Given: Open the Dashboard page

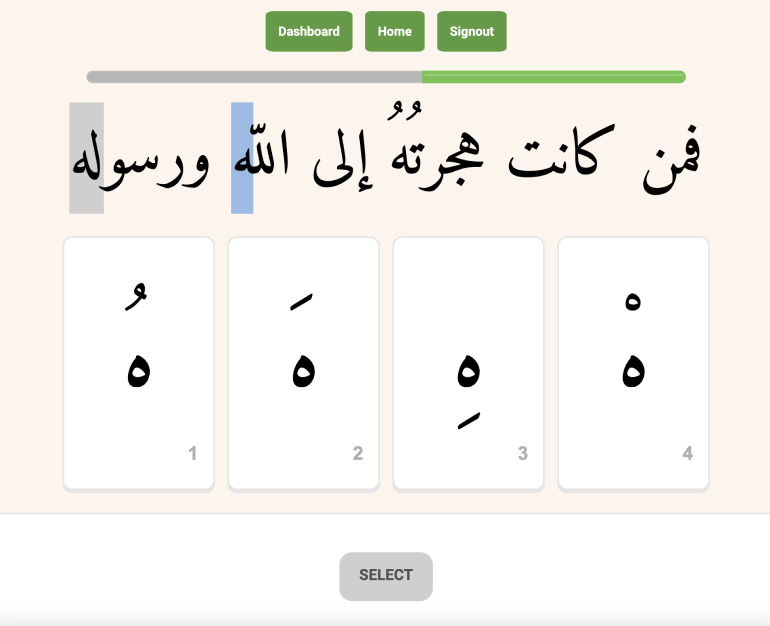Looking at the screenshot, I should point(308,31).
